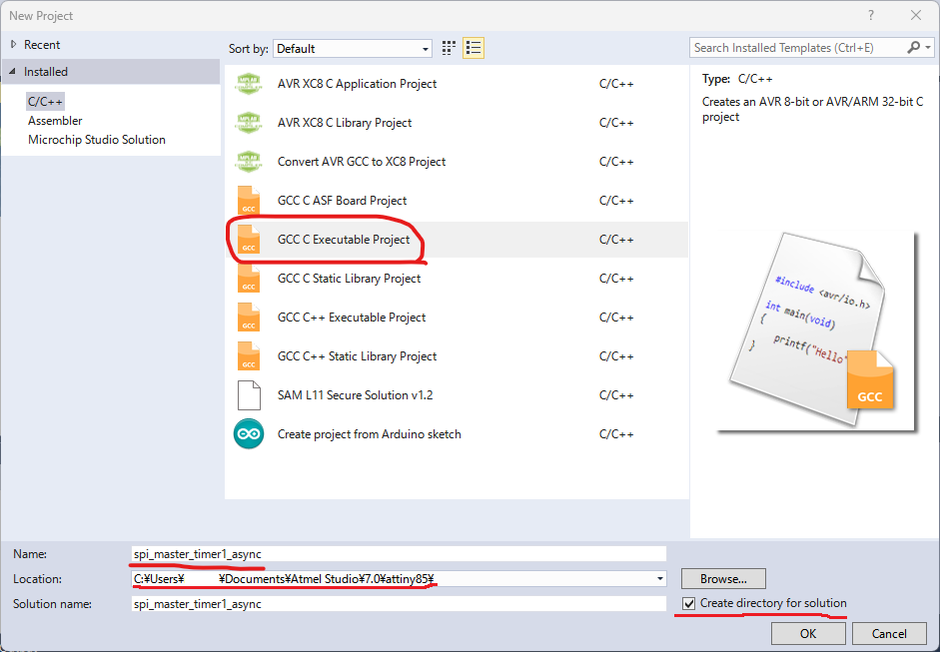Open the Sort by dropdown
Screen dimensions: 940x652
(x=353, y=48)
